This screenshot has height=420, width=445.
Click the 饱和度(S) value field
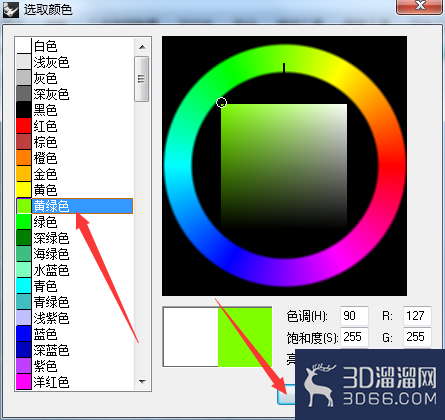point(354,337)
